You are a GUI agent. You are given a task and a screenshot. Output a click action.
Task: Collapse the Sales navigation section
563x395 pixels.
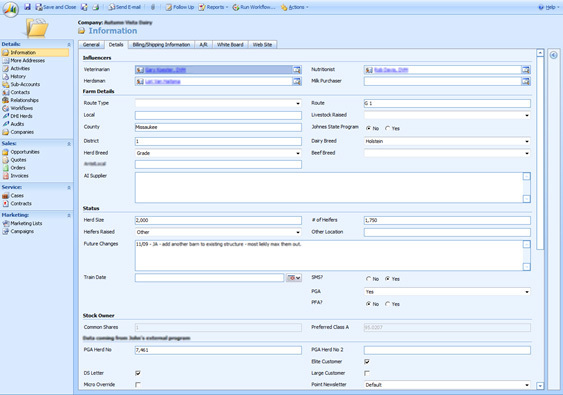[69, 144]
